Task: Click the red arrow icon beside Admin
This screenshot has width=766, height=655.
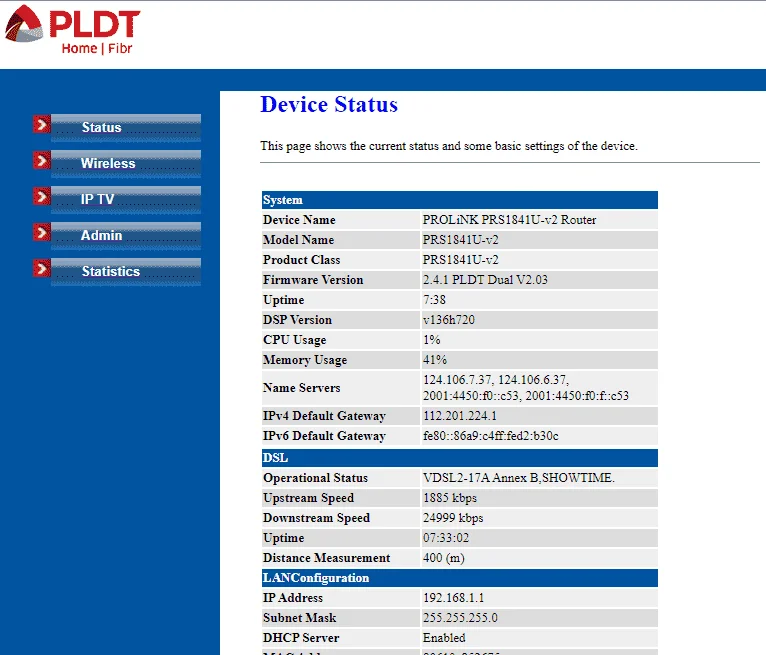Action: 42,232
